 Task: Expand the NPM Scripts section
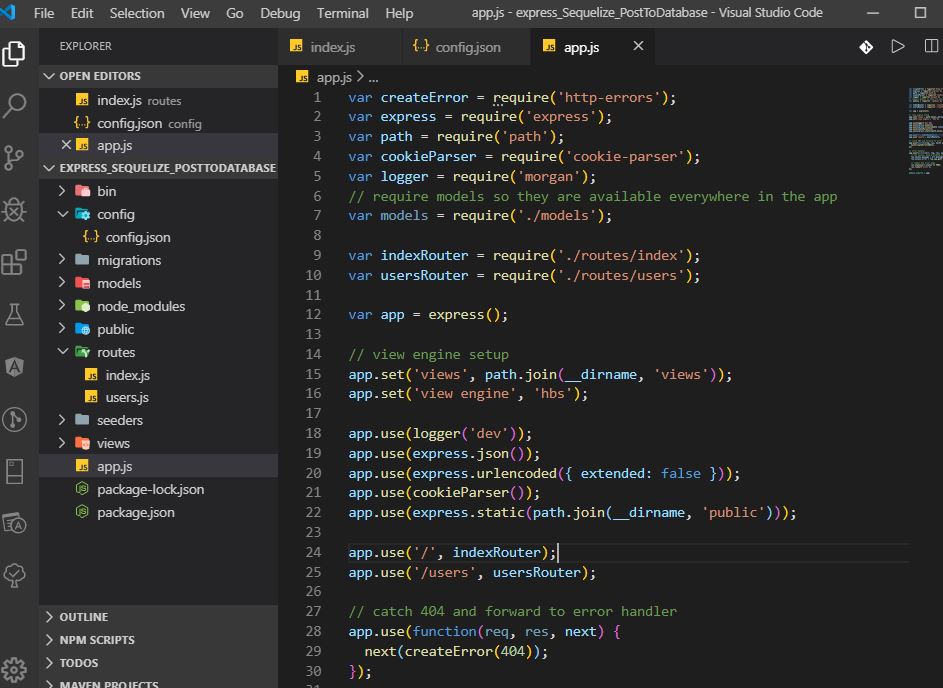[158, 639]
